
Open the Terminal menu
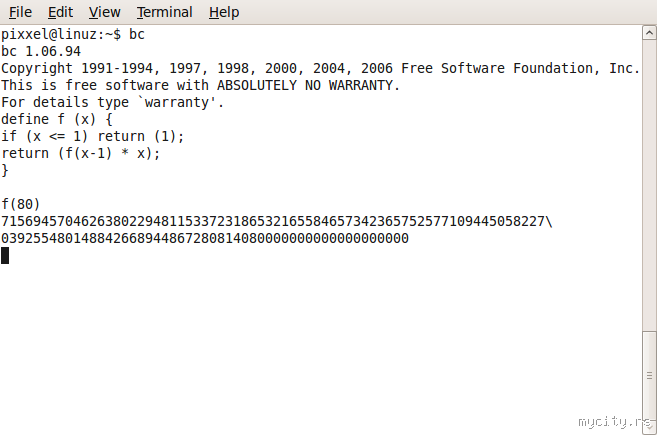tap(165, 12)
